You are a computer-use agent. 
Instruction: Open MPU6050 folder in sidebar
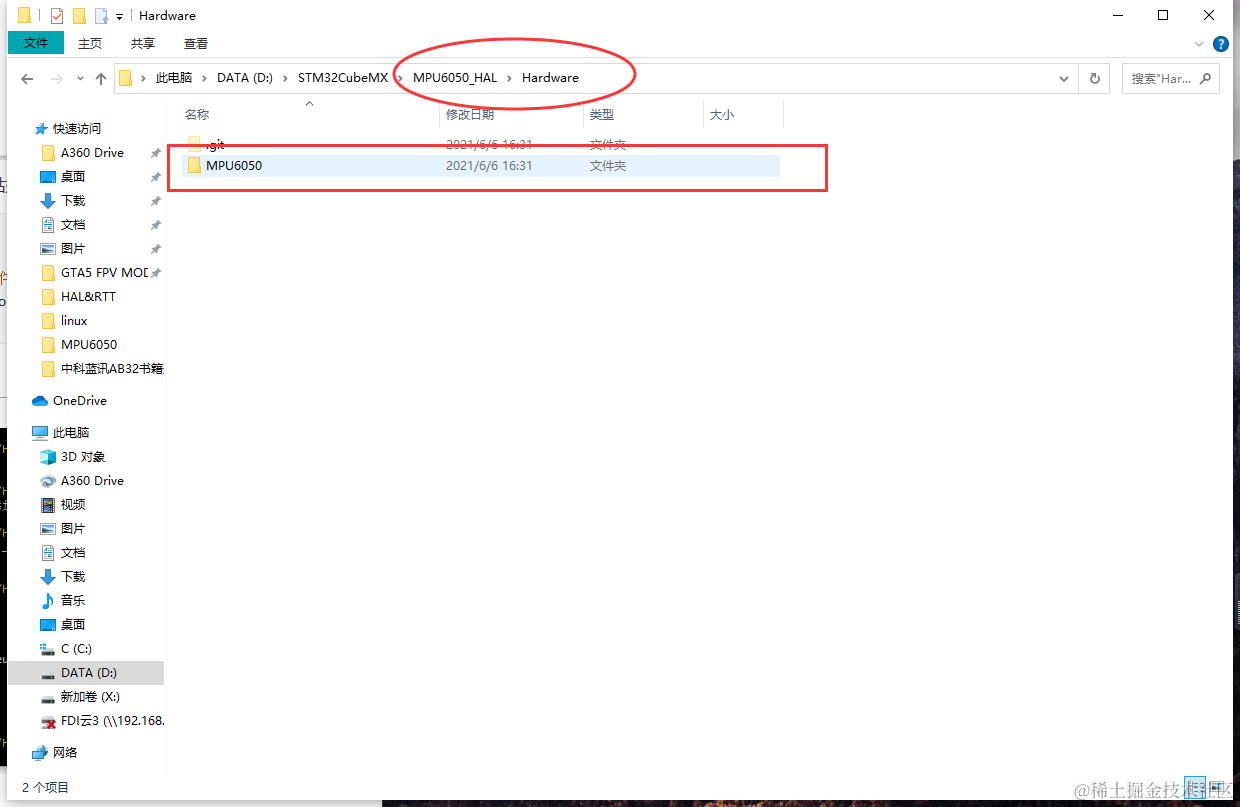point(88,345)
